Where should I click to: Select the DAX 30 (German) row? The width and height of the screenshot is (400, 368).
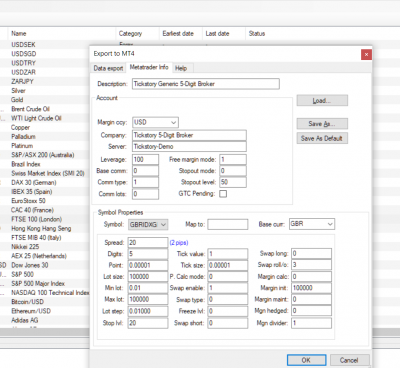(45, 183)
